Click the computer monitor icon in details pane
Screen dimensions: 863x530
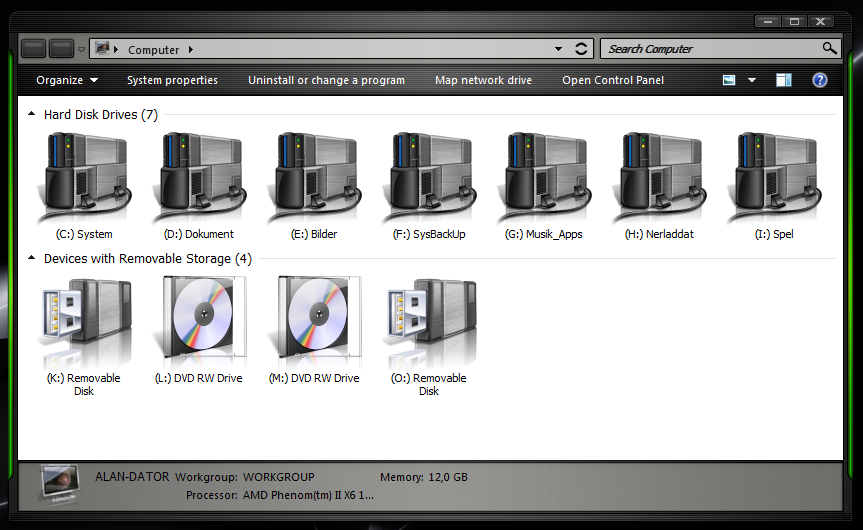pos(60,484)
